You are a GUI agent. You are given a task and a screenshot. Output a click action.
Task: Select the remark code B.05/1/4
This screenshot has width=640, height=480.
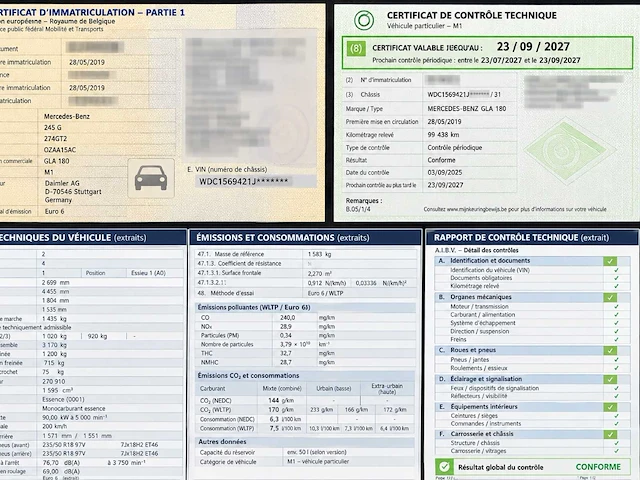[x=358, y=209]
